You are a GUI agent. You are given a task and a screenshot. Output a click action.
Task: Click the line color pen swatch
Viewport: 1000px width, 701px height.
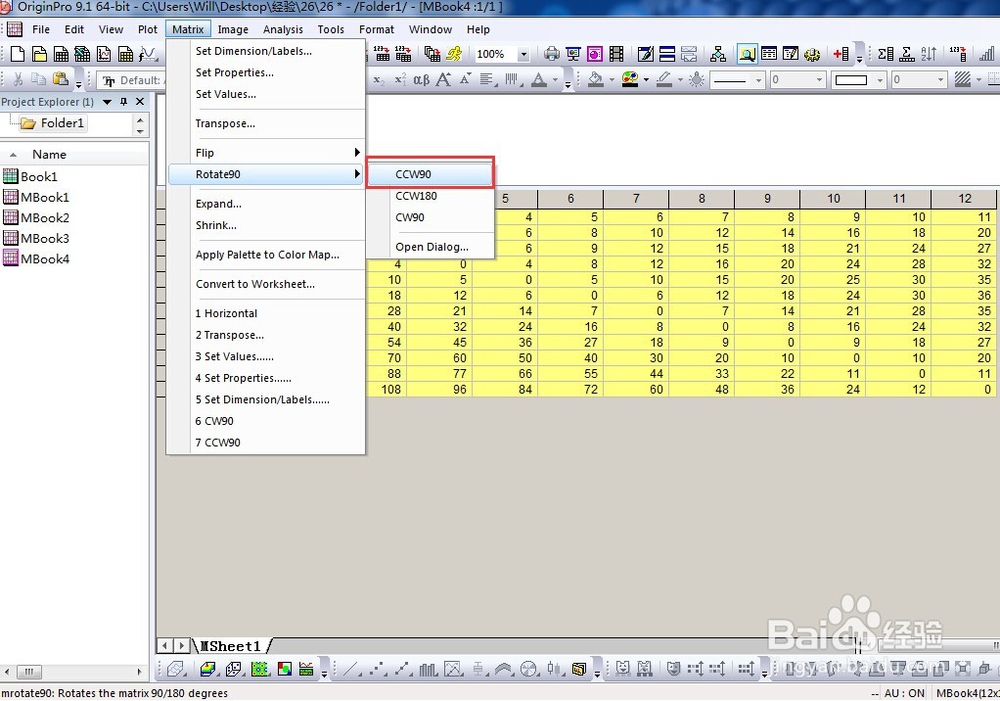[x=665, y=80]
